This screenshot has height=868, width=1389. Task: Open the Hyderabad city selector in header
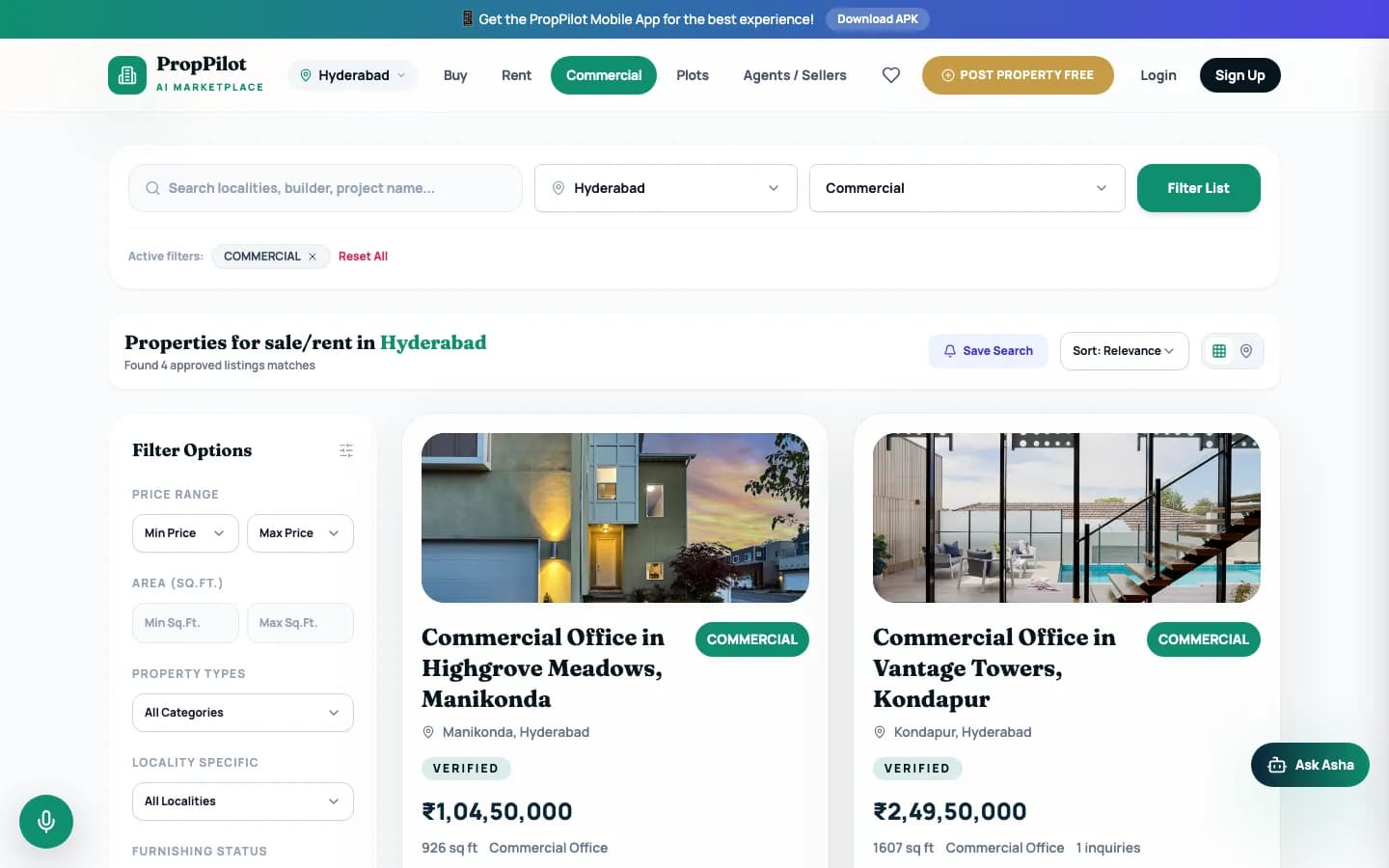pyautogui.click(x=353, y=75)
